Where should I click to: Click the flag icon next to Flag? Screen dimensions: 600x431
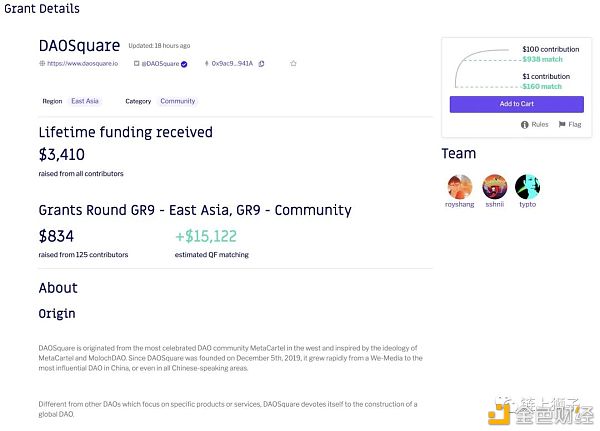(x=562, y=124)
